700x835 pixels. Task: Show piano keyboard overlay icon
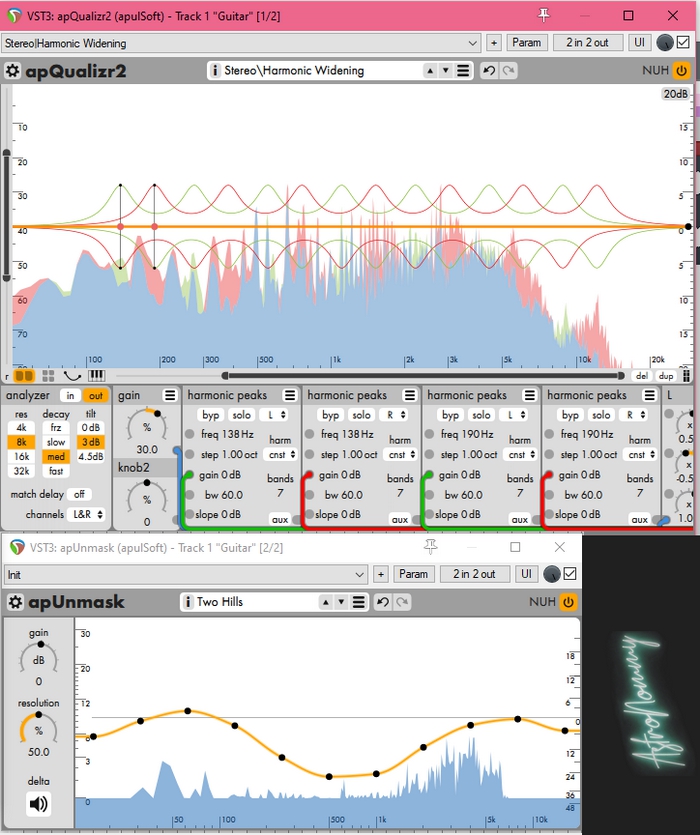tap(97, 376)
